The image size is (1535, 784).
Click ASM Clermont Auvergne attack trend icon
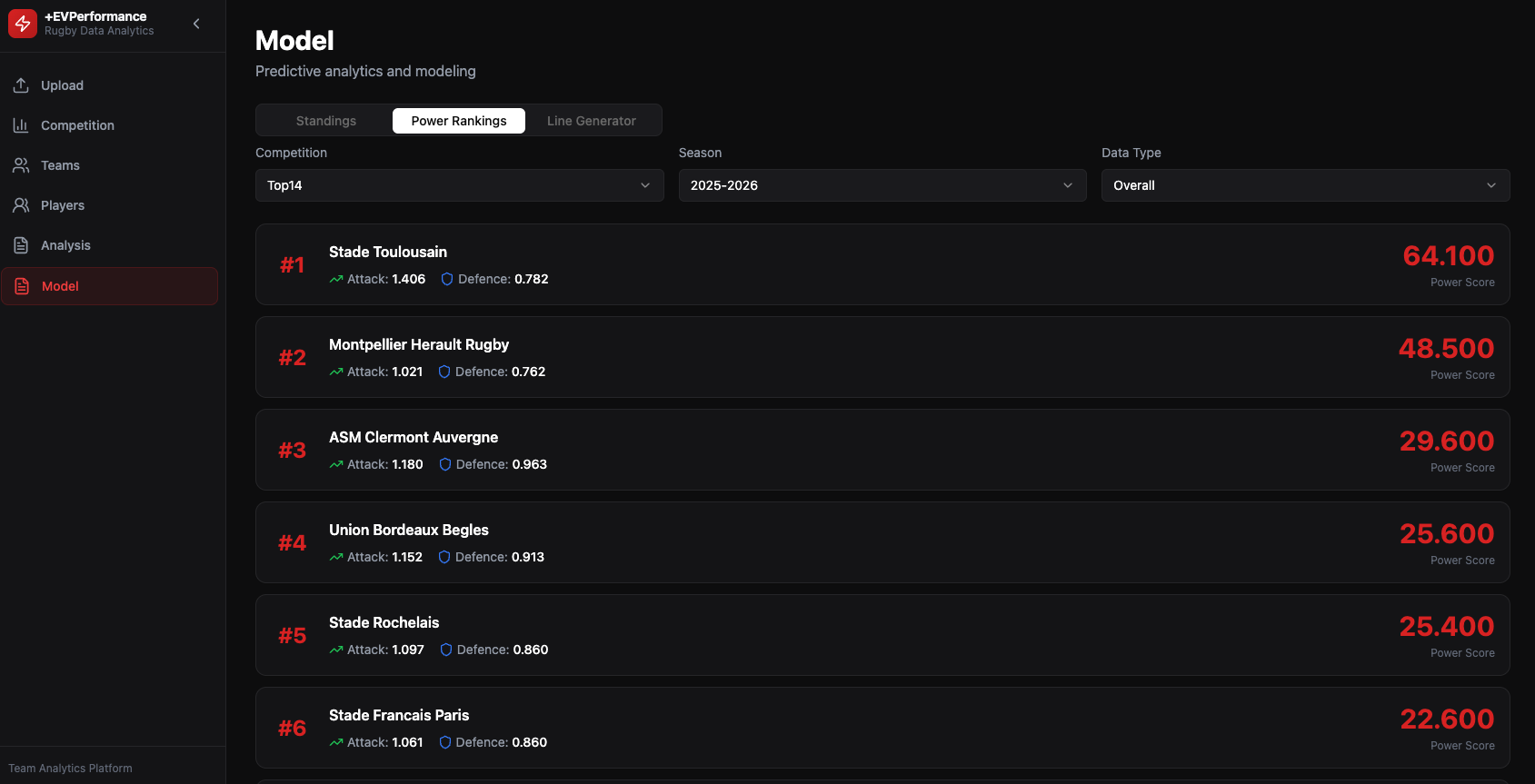pos(336,464)
